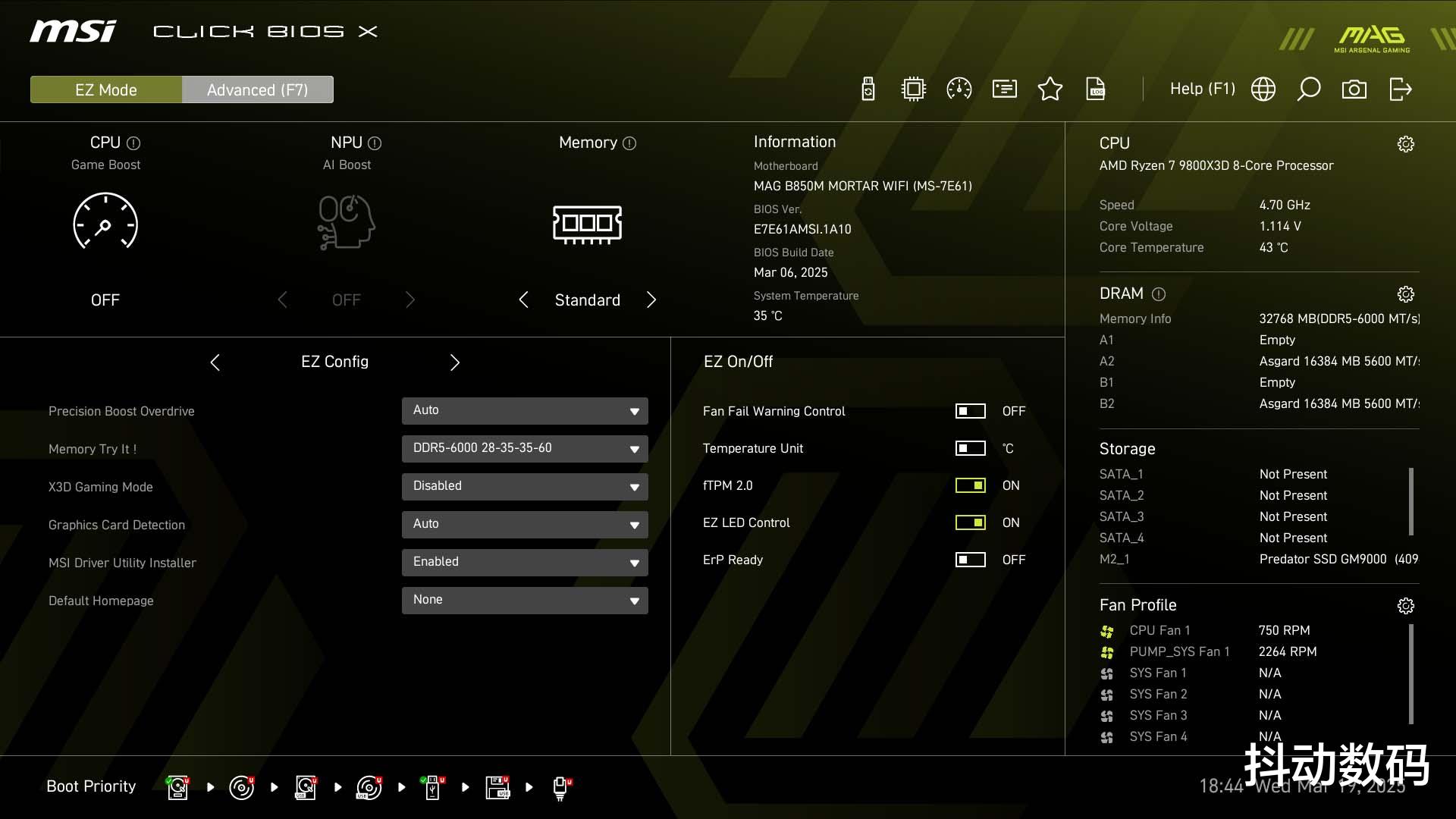This screenshot has height=819, width=1456.
Task: Toggle Temperature Unit switch
Action: tap(970, 448)
